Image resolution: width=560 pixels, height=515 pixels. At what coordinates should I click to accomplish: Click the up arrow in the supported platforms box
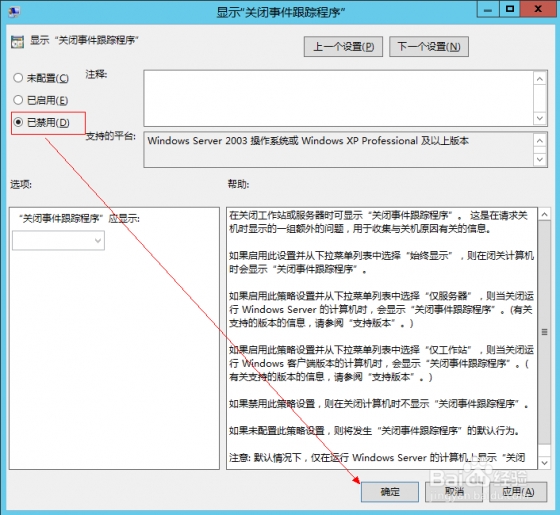pyautogui.click(x=540, y=141)
